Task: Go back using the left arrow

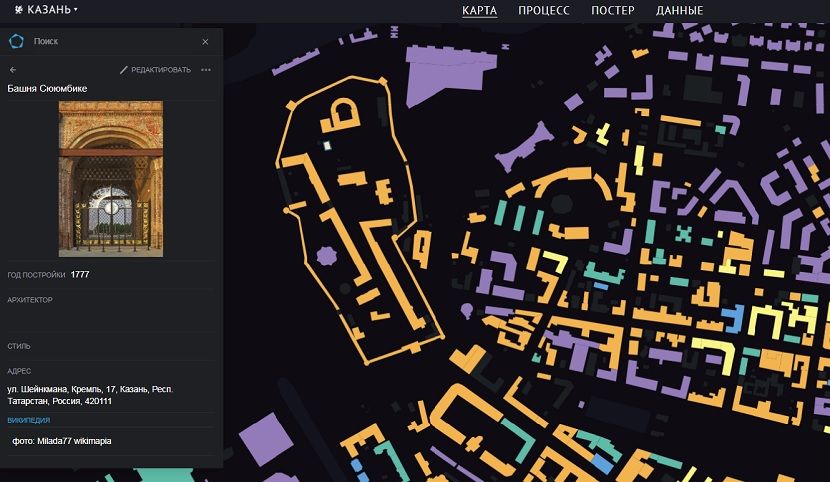Action: [x=13, y=70]
